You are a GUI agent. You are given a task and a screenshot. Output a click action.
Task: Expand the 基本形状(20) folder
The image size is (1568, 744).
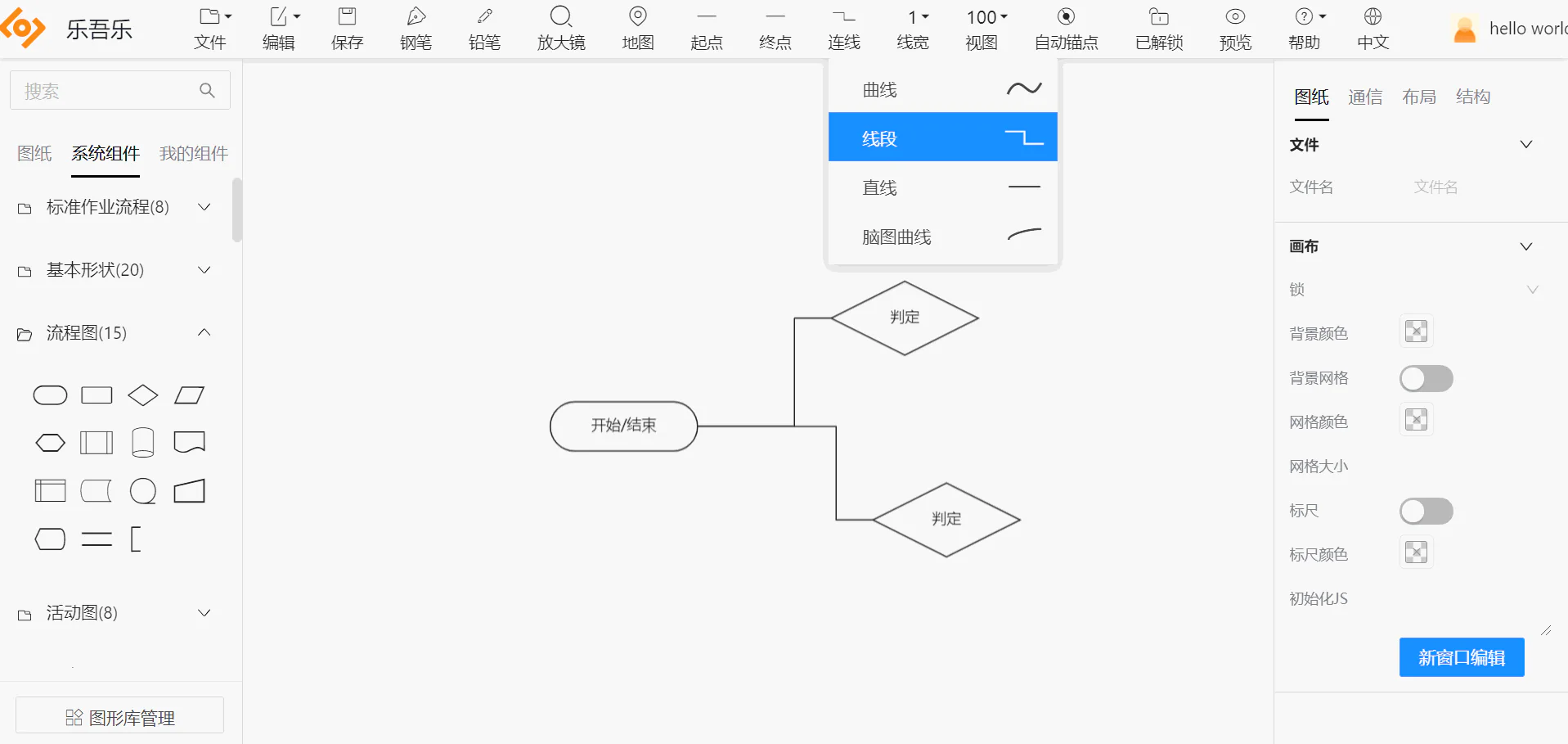pyautogui.click(x=115, y=270)
